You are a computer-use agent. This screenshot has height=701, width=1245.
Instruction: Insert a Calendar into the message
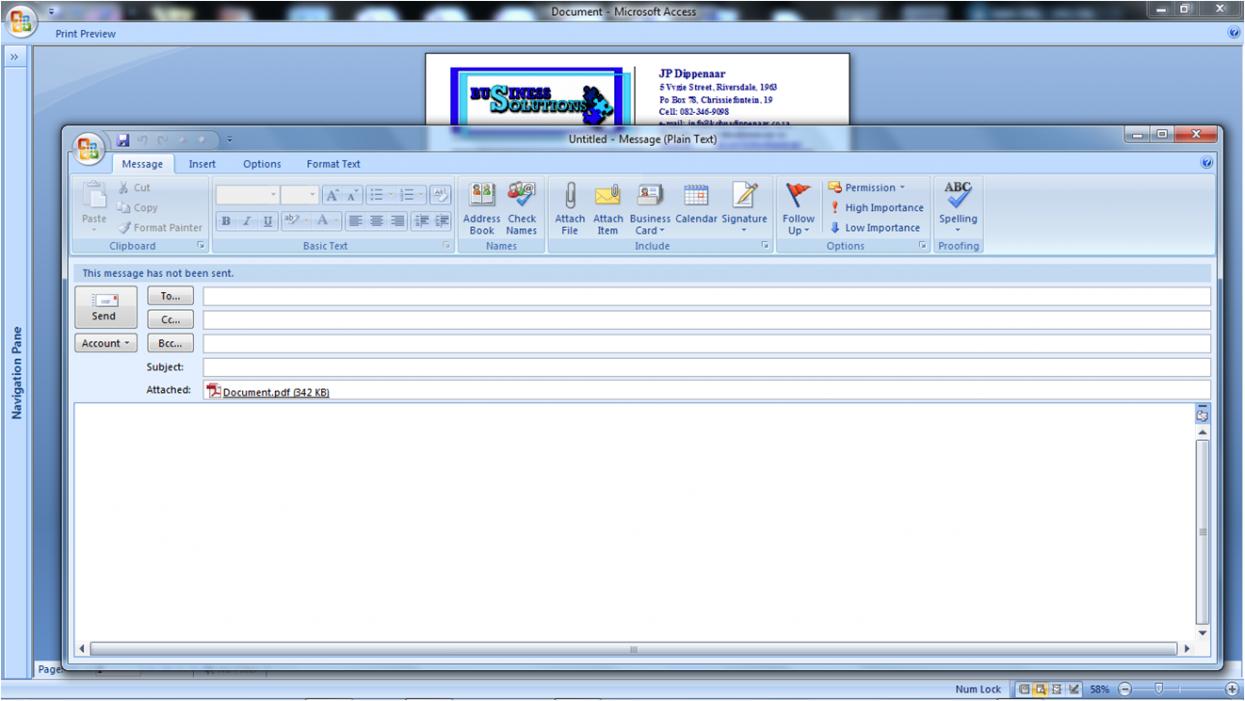695,203
